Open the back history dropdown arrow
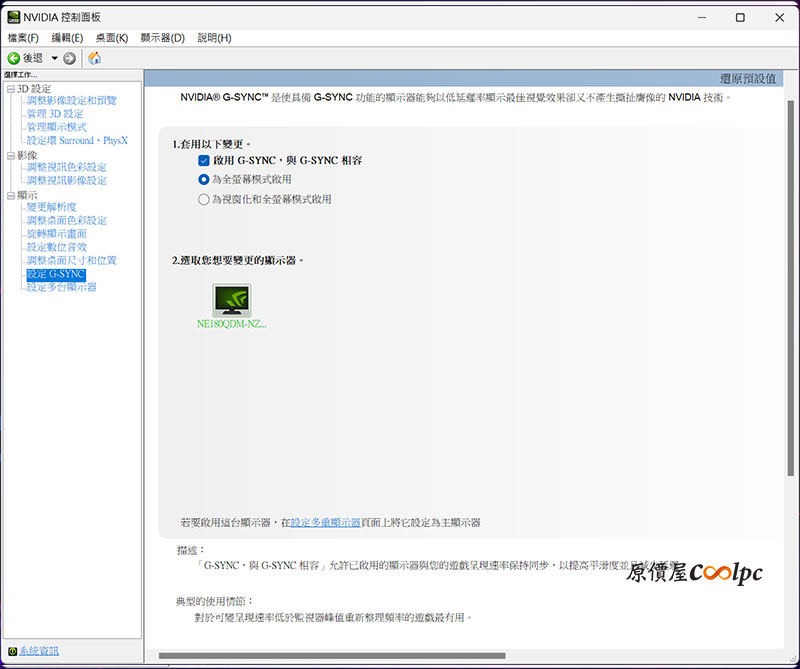 click(x=54, y=58)
